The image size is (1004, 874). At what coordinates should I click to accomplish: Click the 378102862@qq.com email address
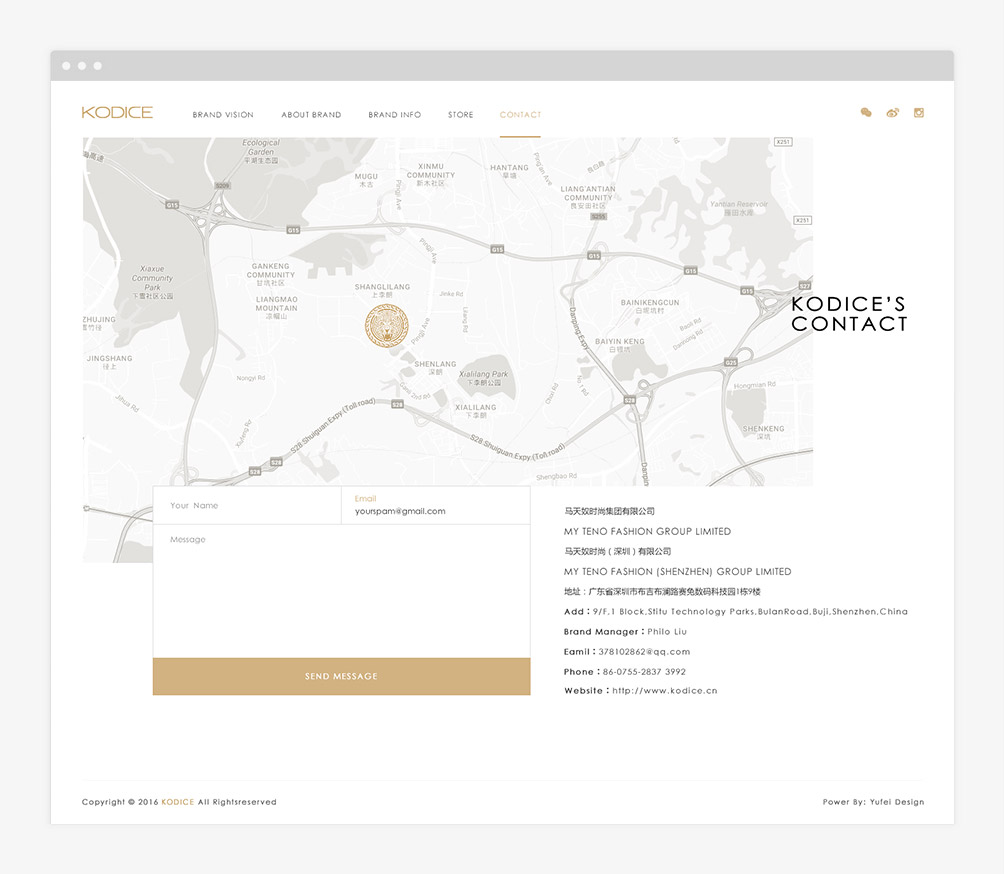click(644, 652)
